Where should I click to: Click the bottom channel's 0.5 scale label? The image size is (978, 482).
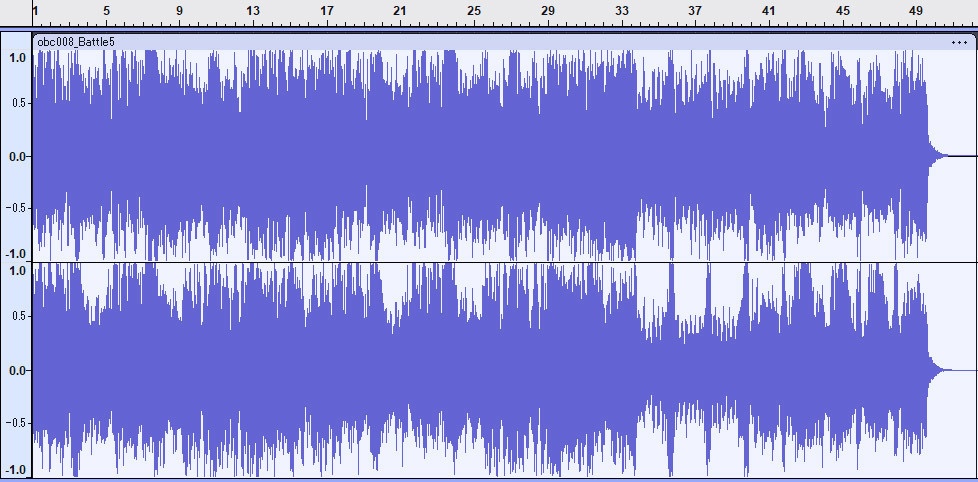[18, 316]
